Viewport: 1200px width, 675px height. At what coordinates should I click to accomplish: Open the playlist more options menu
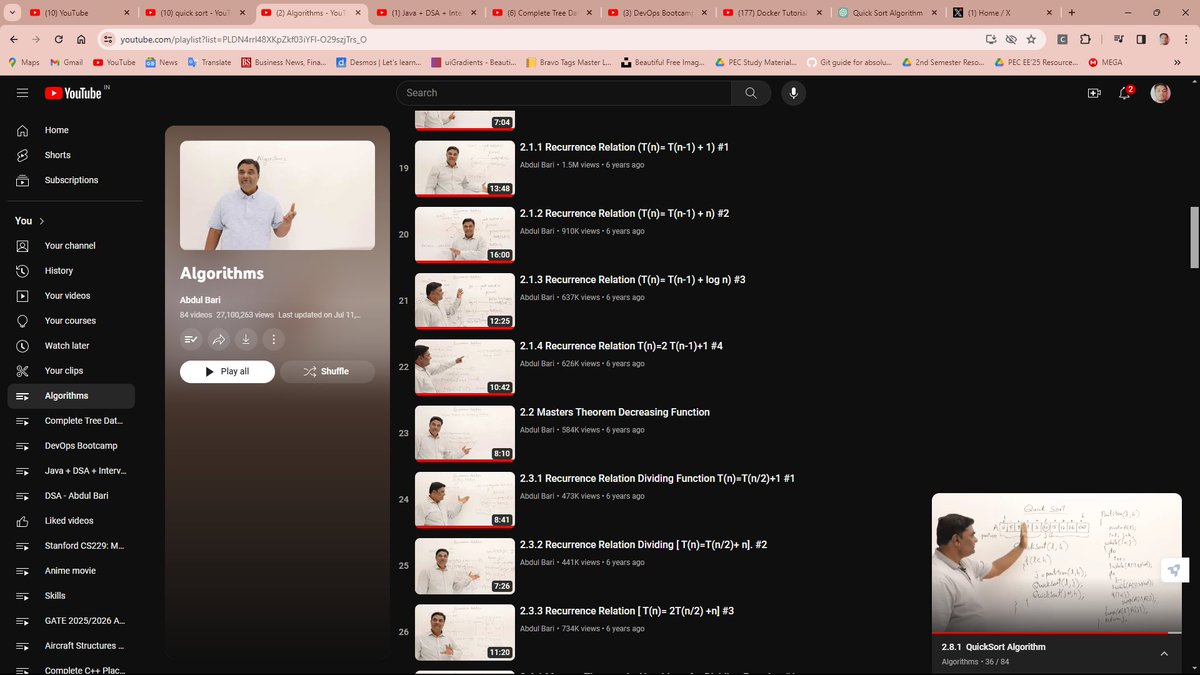[273, 339]
